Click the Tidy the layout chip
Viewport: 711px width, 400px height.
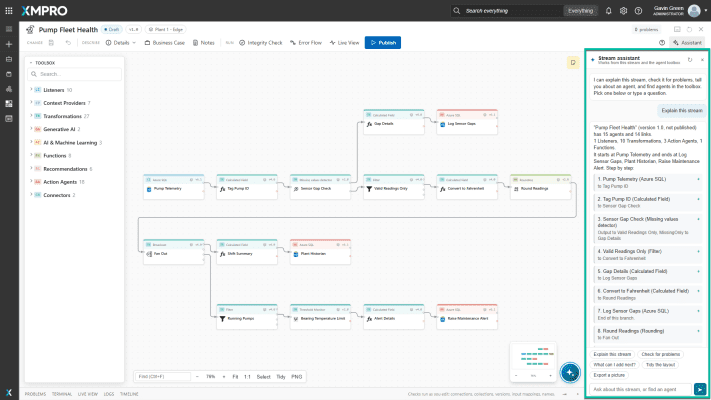point(661,365)
